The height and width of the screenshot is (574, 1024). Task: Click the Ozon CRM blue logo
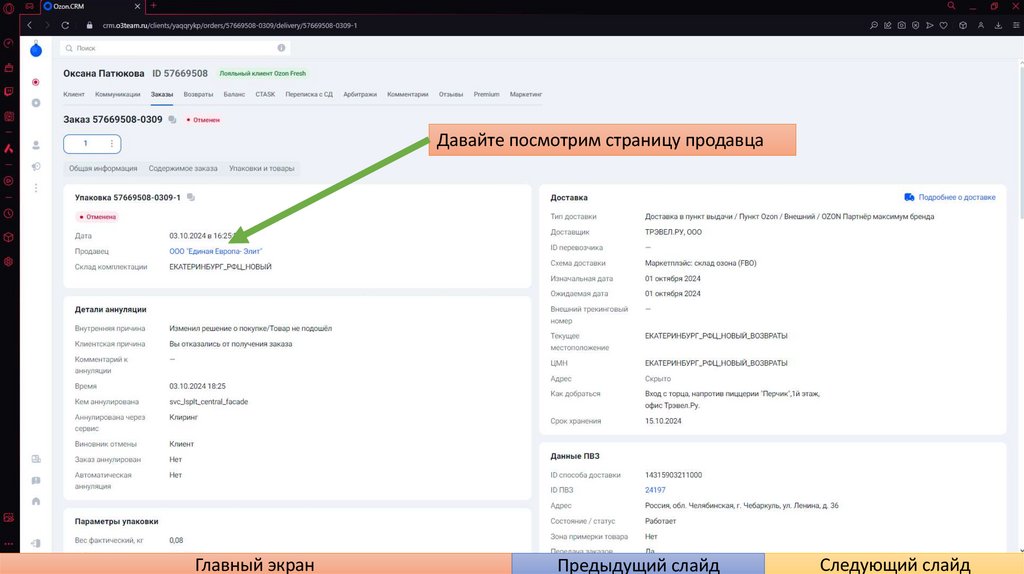(x=36, y=50)
